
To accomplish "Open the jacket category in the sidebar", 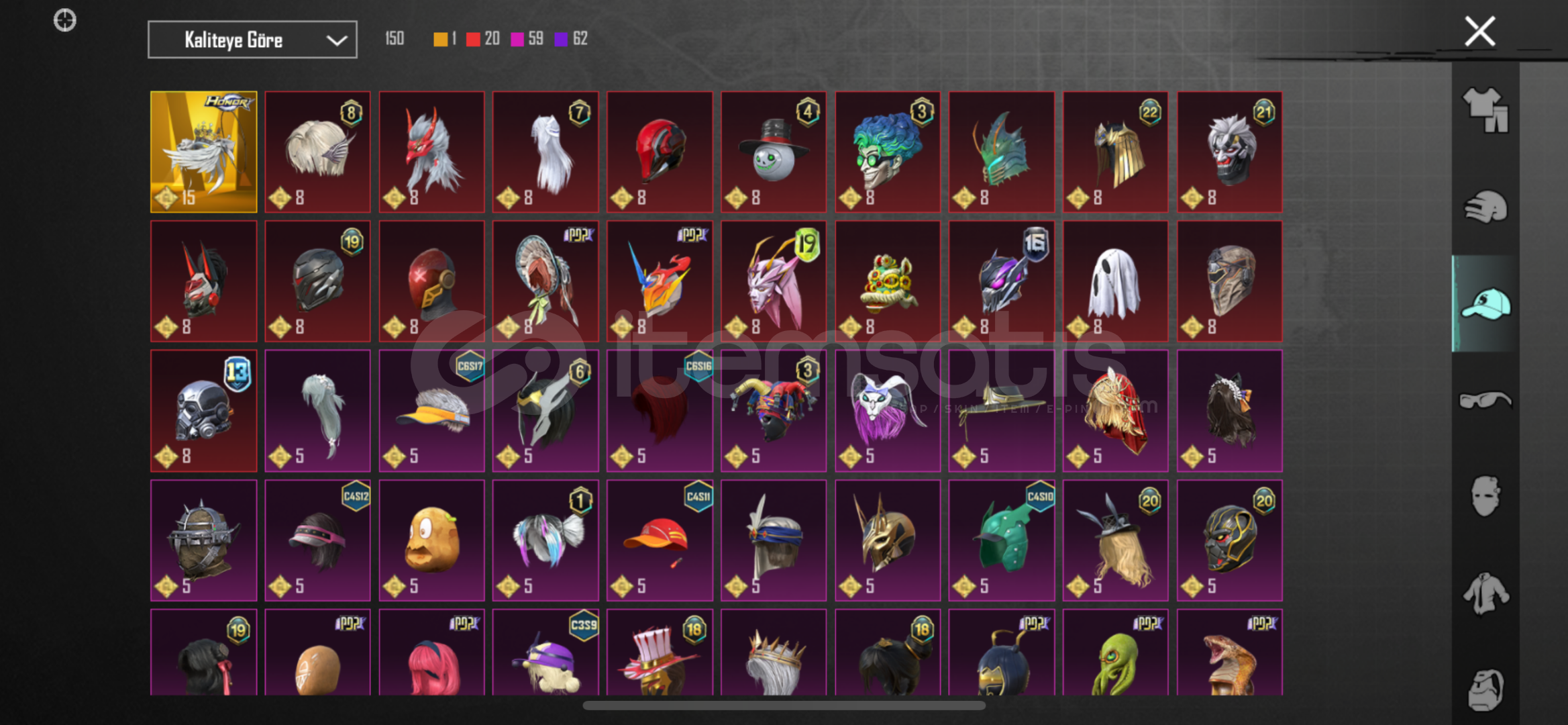I will click(1485, 593).
